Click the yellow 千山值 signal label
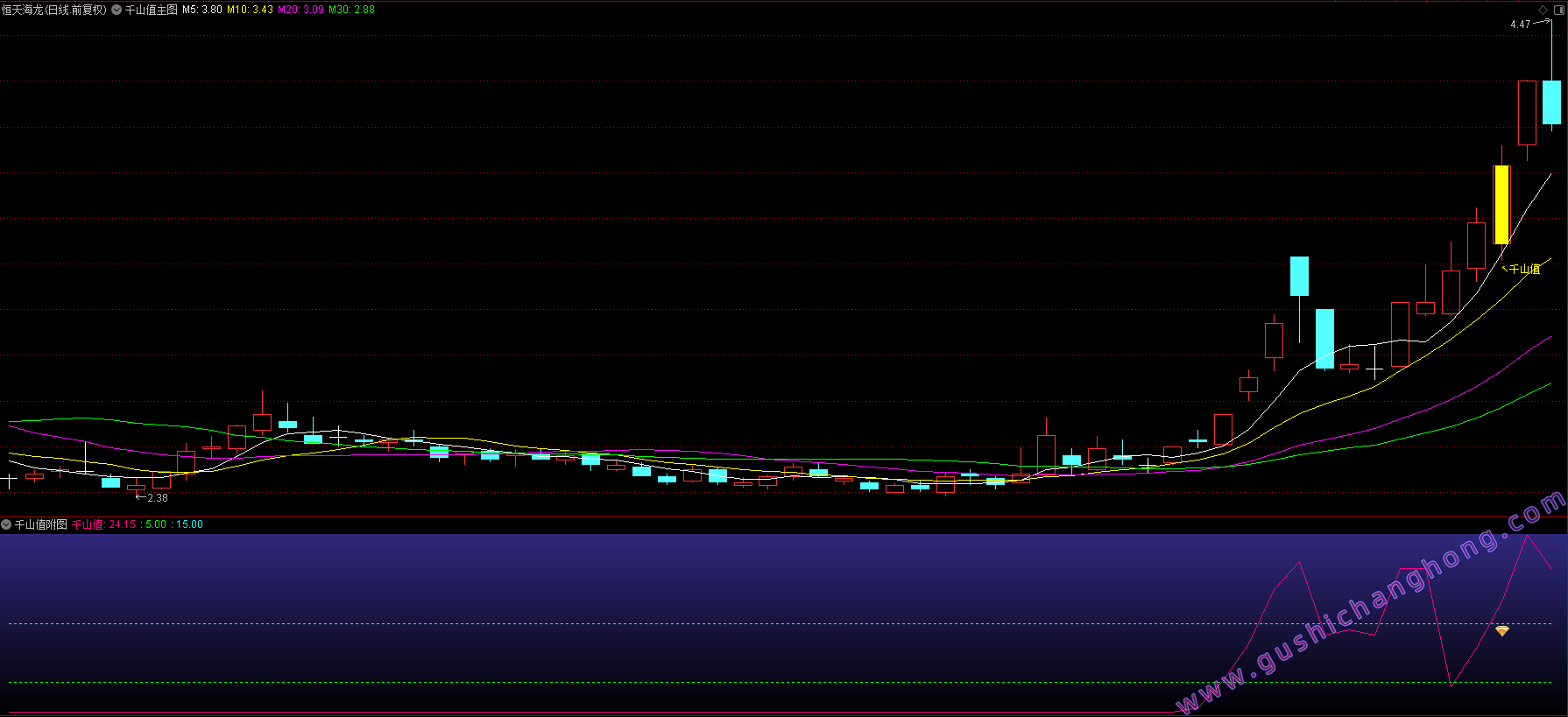Screen dimensions: 1568x717 click(x=1524, y=269)
